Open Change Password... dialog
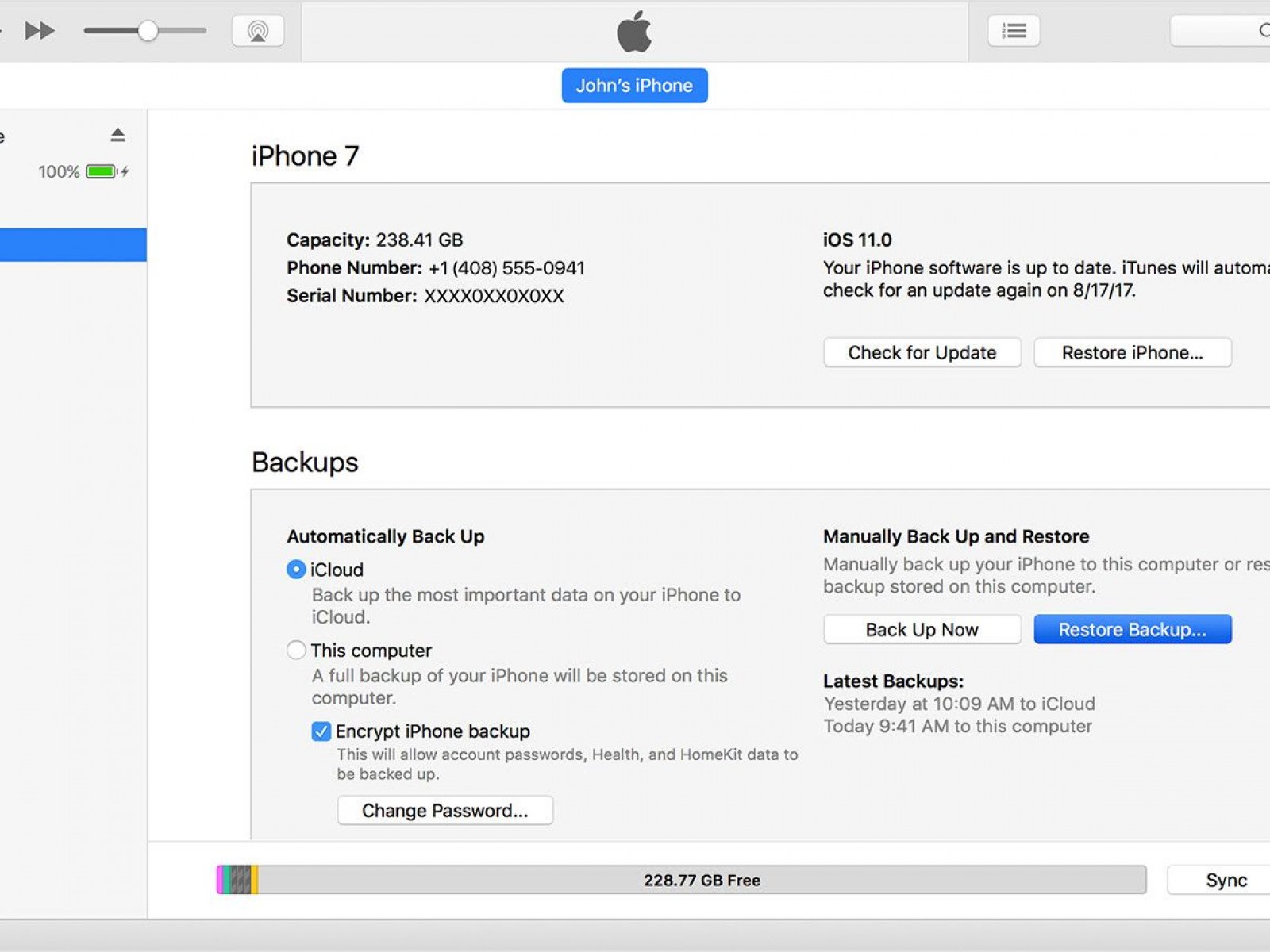 point(444,811)
